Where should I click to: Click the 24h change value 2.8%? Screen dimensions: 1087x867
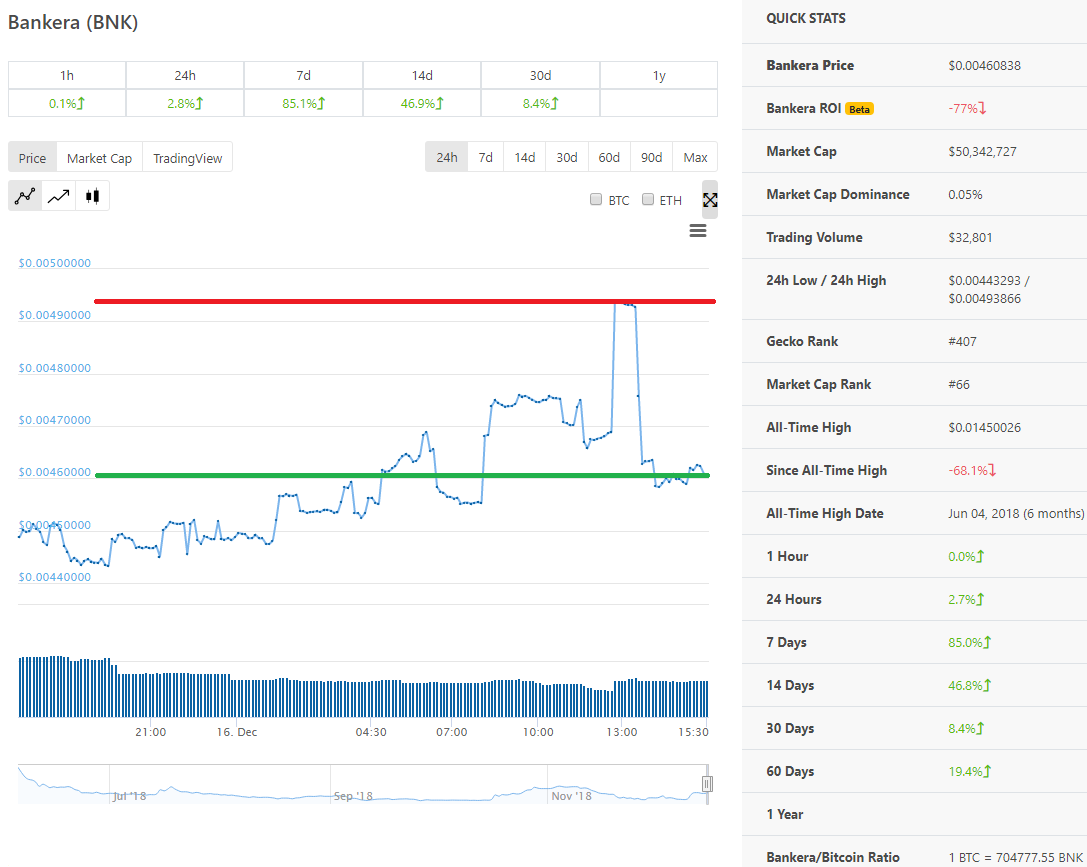tap(184, 103)
